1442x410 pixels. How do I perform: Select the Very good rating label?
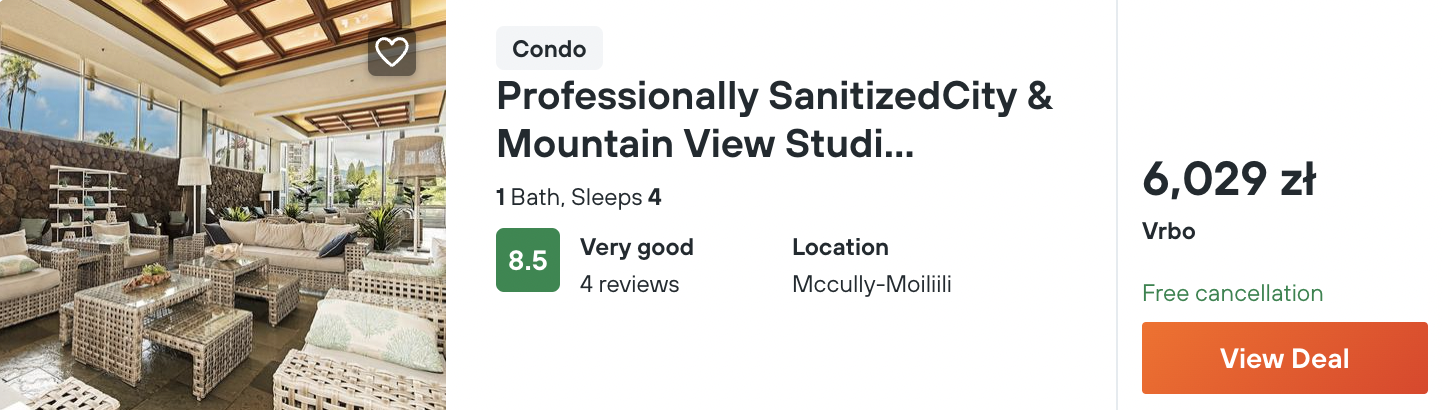click(636, 247)
